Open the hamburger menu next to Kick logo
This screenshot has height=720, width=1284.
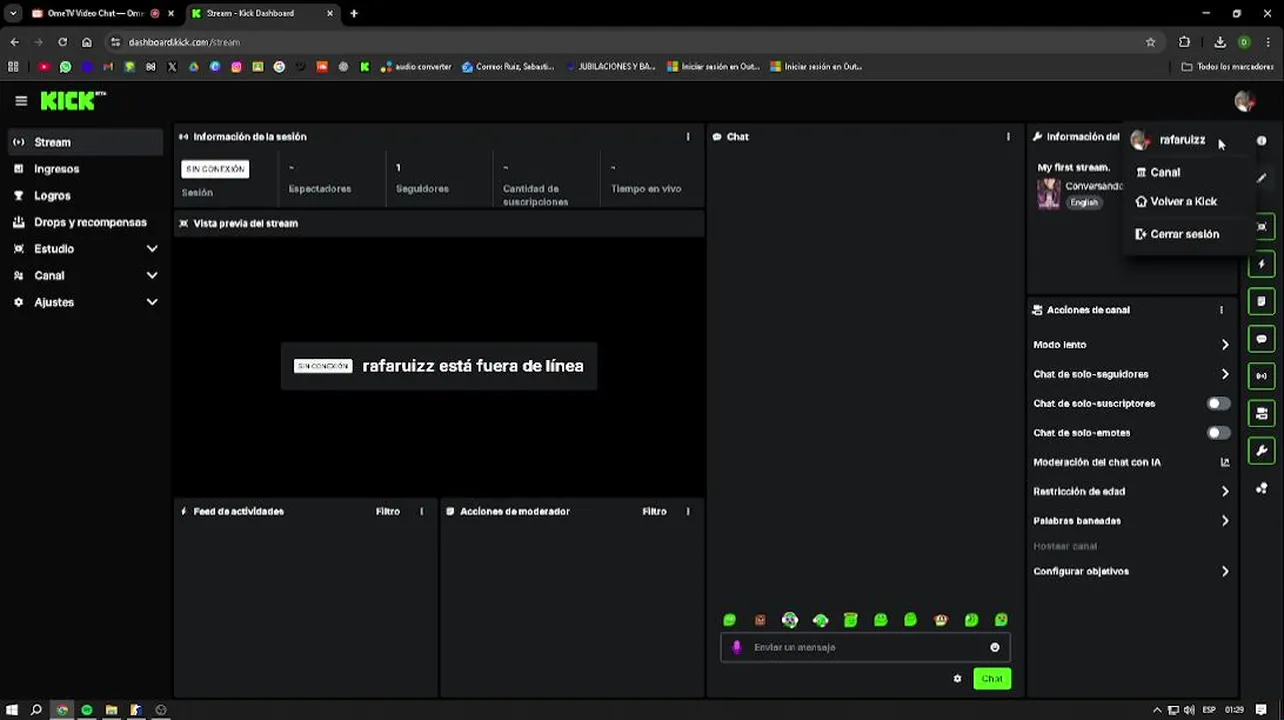pos(21,101)
